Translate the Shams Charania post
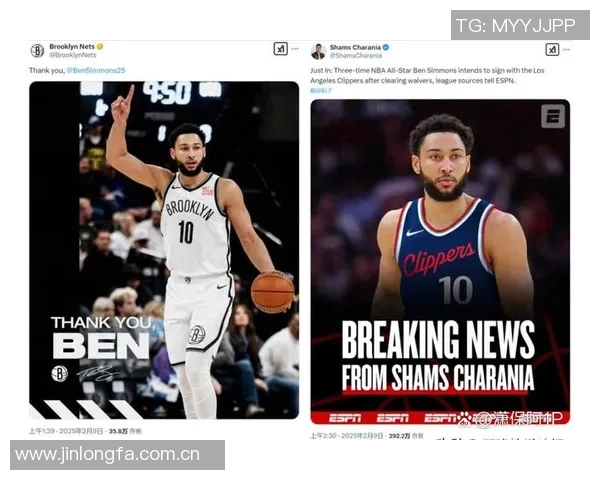 pos(321,91)
